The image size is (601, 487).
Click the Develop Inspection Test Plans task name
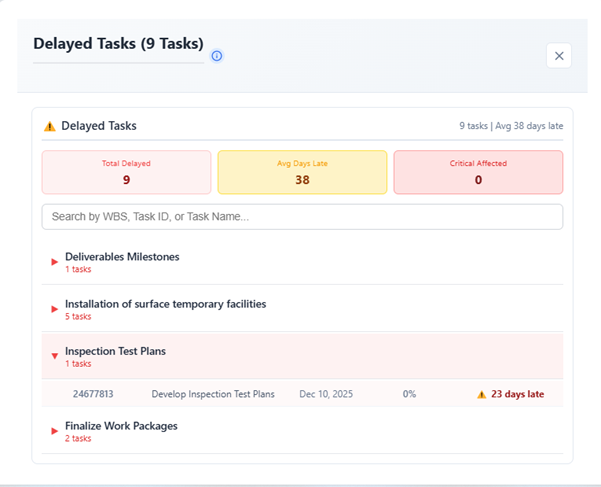coord(213,394)
